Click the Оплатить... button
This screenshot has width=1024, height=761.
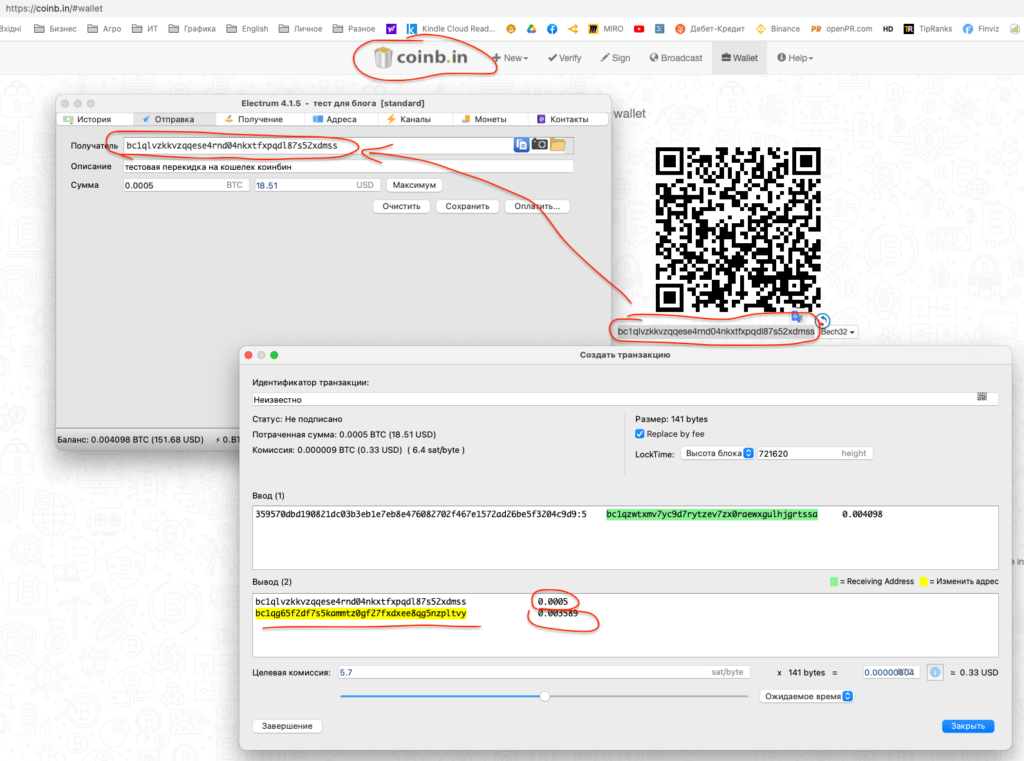pos(537,206)
